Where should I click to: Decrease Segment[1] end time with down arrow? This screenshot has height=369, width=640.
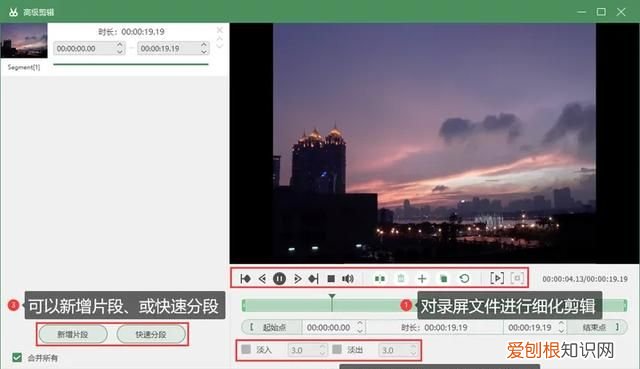tap(204, 51)
